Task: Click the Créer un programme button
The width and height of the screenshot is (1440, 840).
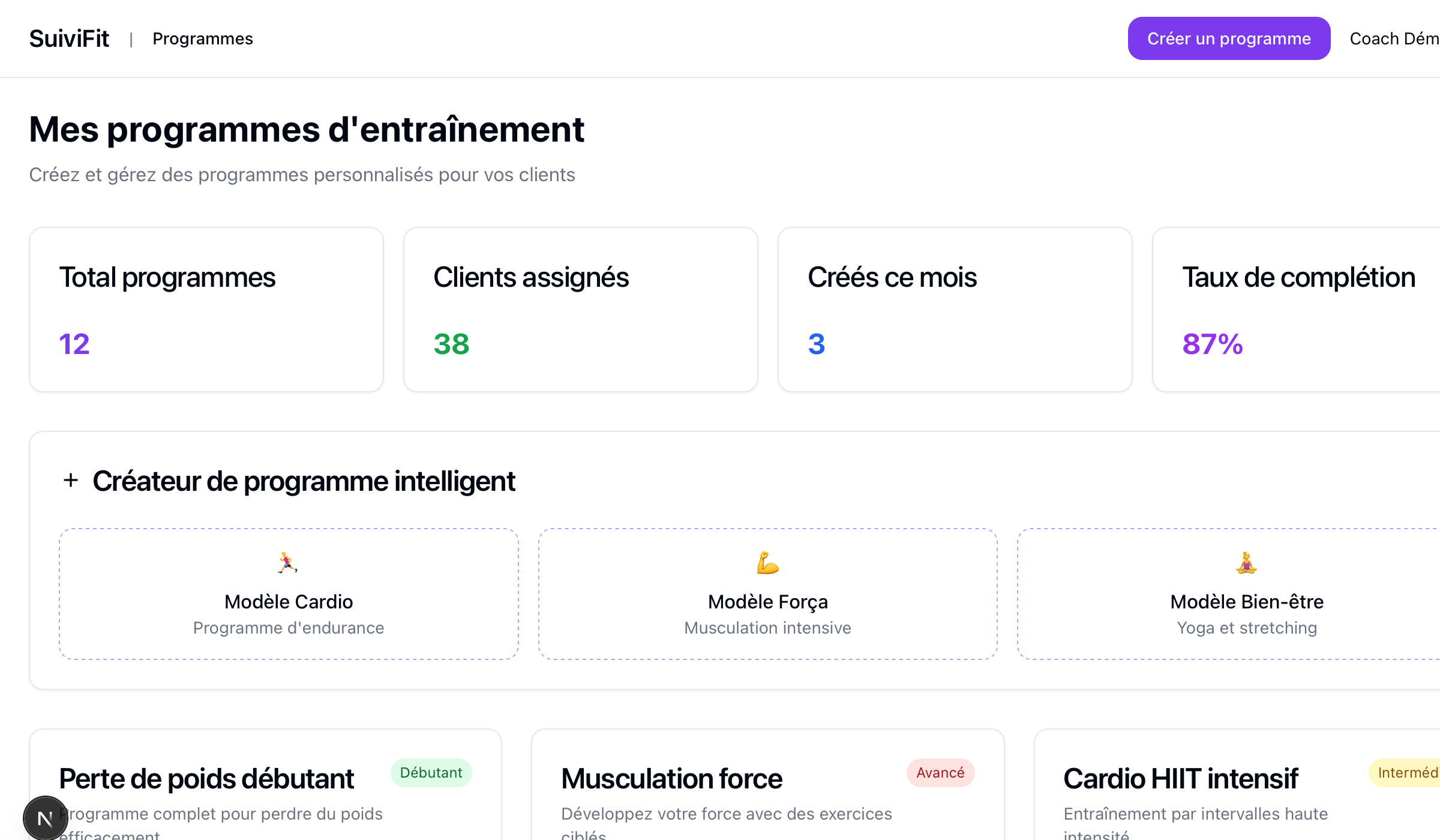Action: click(x=1229, y=38)
